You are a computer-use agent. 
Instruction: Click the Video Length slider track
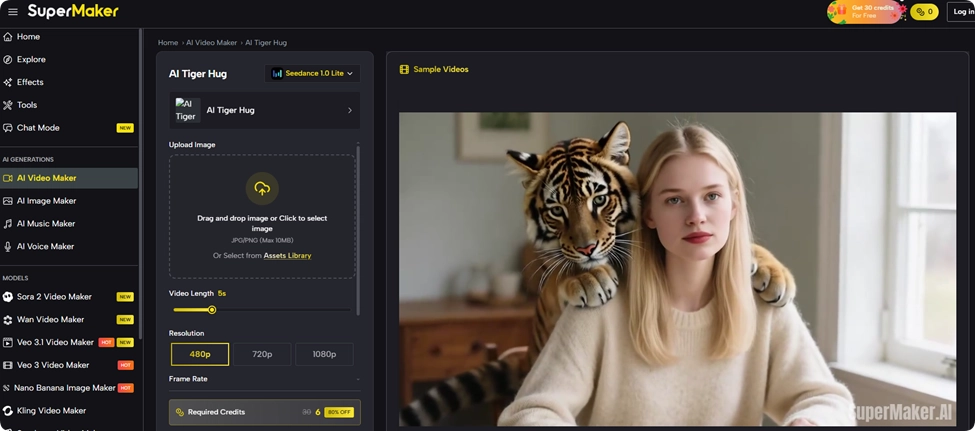tap(262, 310)
